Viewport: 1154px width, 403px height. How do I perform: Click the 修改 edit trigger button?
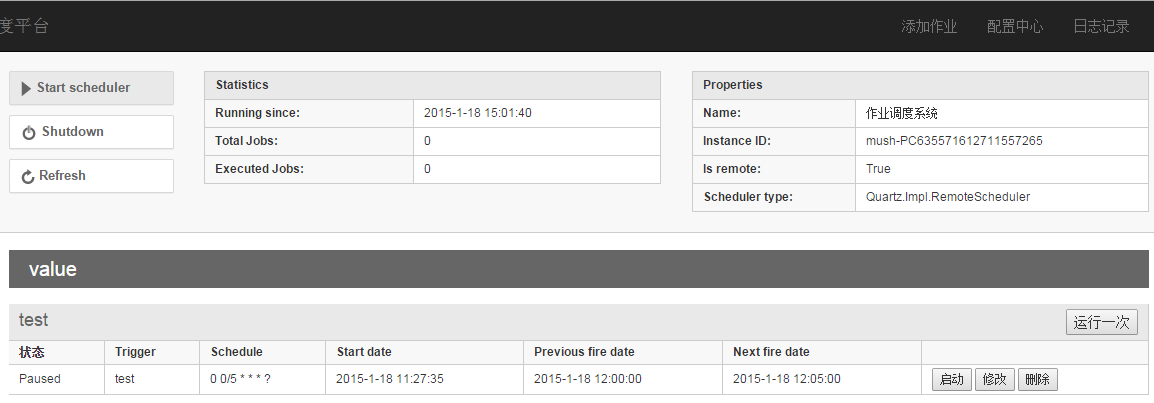pos(995,380)
